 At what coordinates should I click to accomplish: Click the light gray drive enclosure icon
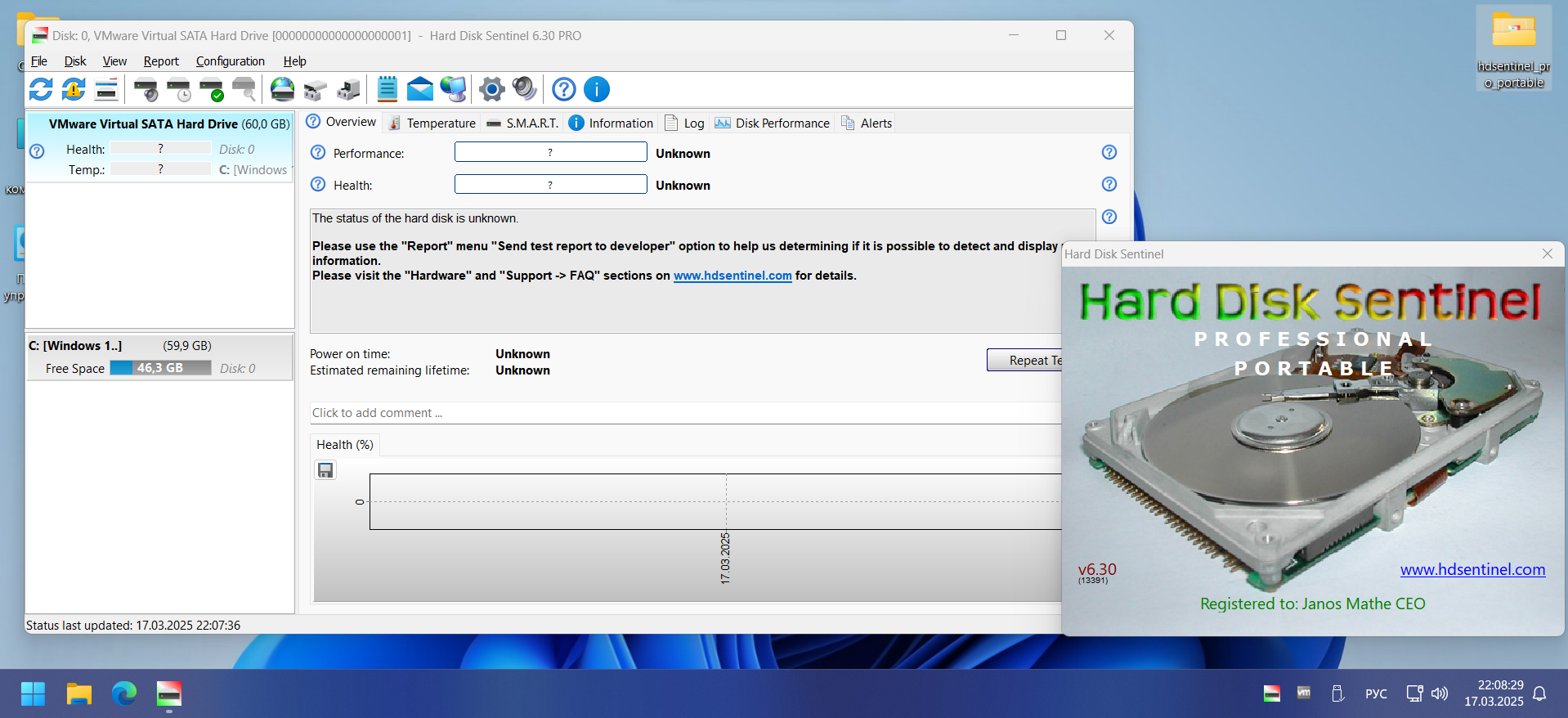315,89
